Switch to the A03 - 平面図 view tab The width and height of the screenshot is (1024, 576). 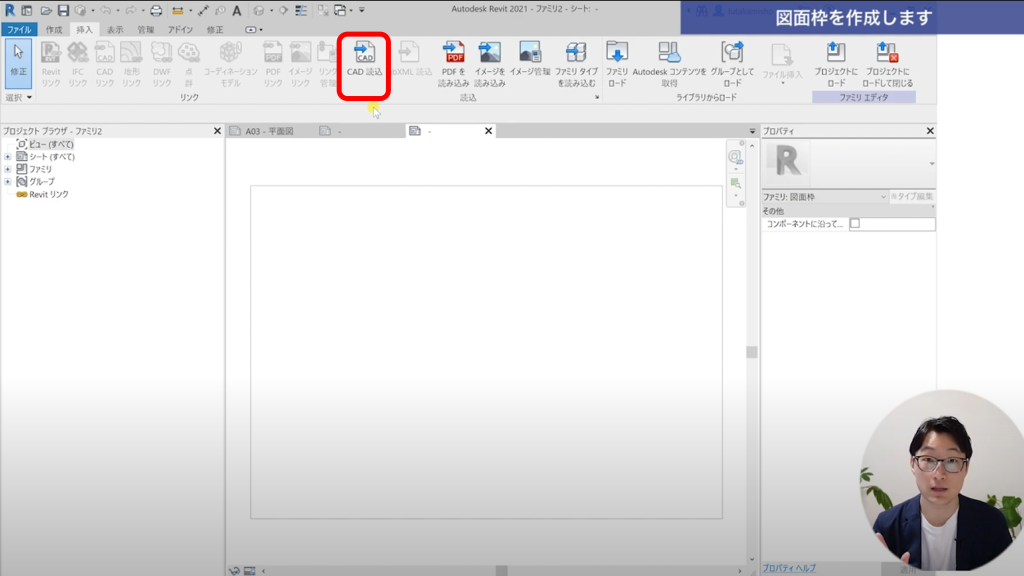point(266,131)
